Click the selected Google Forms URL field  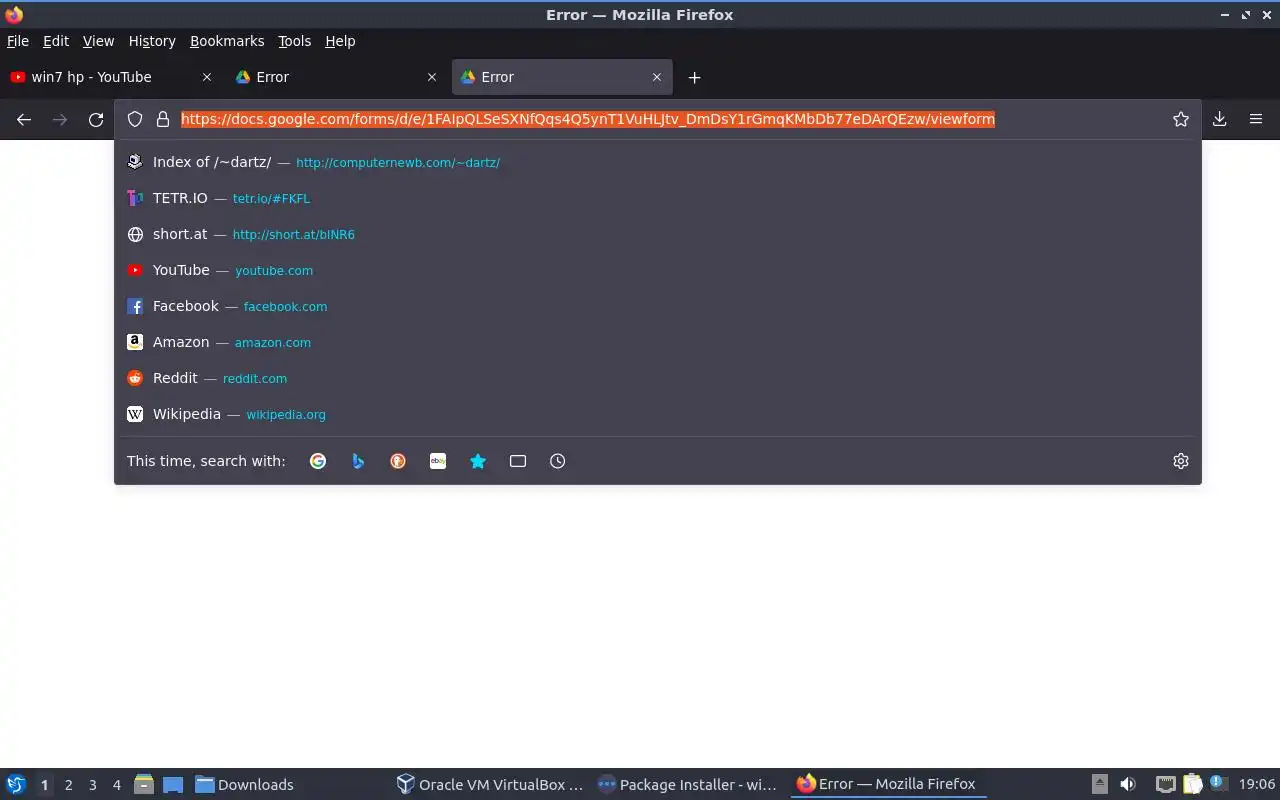click(x=588, y=119)
